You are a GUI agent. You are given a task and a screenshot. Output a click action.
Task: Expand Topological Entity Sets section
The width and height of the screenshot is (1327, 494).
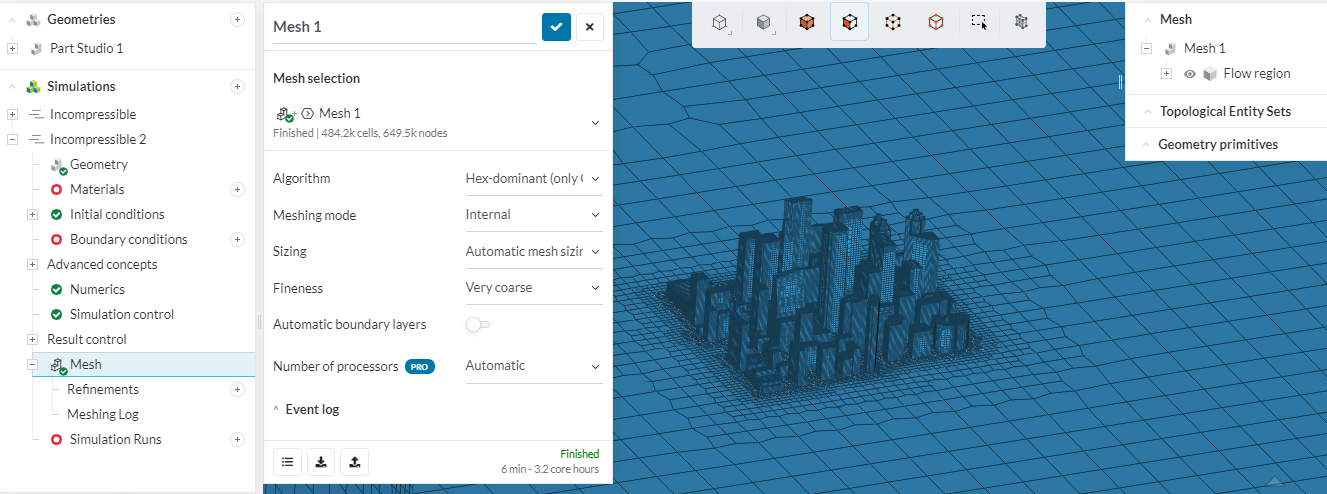click(x=1146, y=111)
